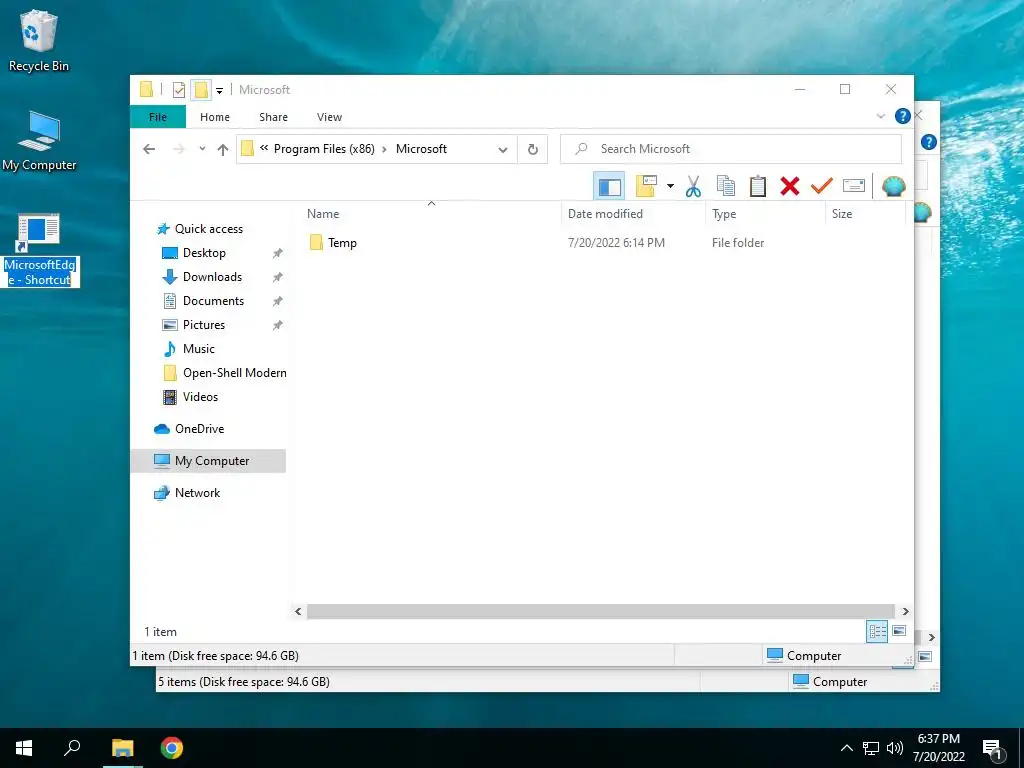Image resolution: width=1024 pixels, height=768 pixels.
Task: Click the Copy toolbar icon
Action: (726, 186)
